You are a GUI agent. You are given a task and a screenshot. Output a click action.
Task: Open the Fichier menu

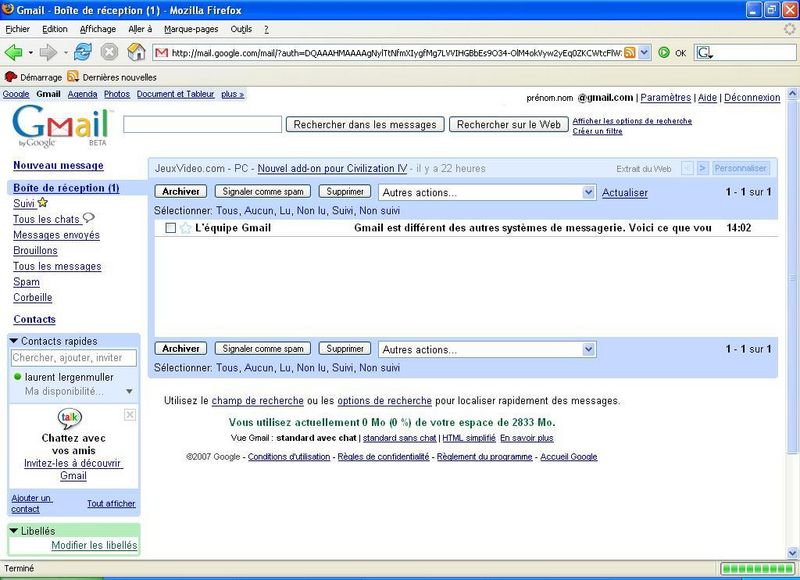pos(17,29)
